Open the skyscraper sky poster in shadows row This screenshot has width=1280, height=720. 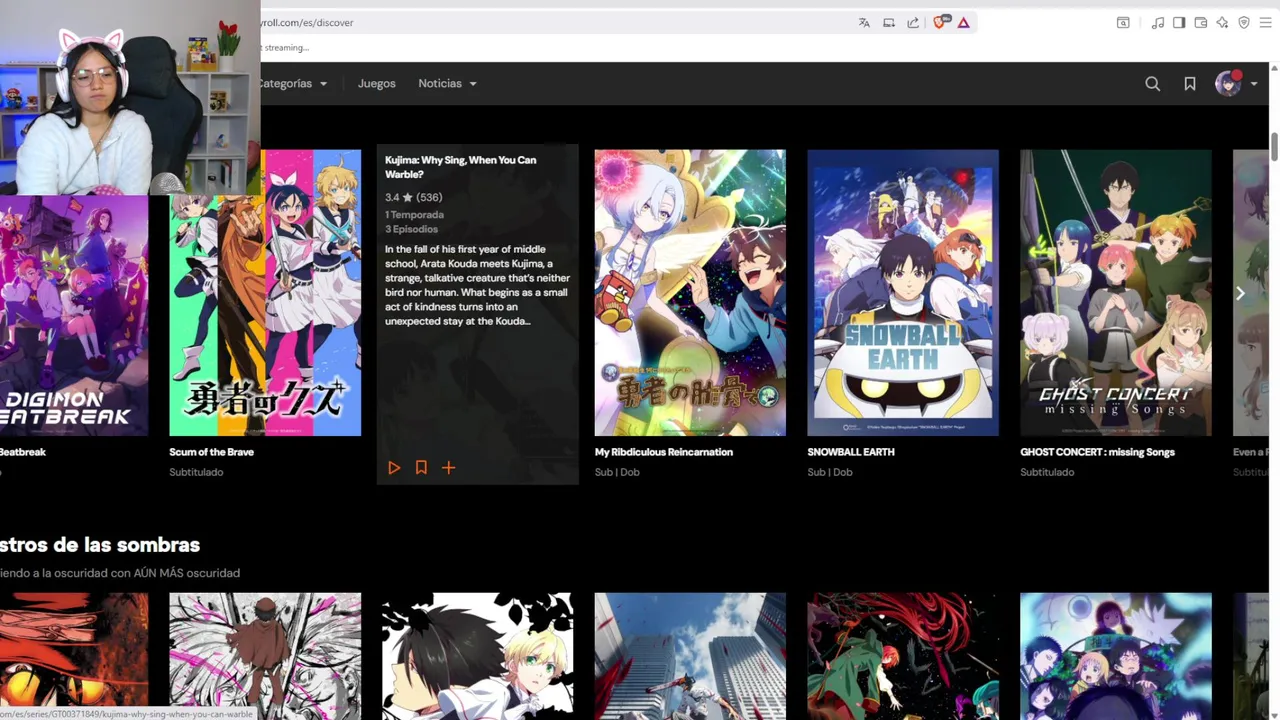pyautogui.click(x=690, y=656)
